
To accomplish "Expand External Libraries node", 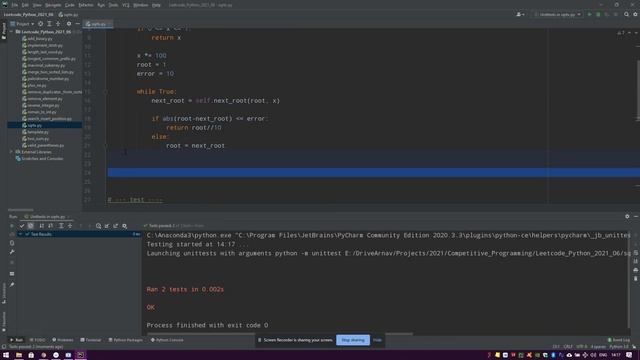I will point(11,152).
